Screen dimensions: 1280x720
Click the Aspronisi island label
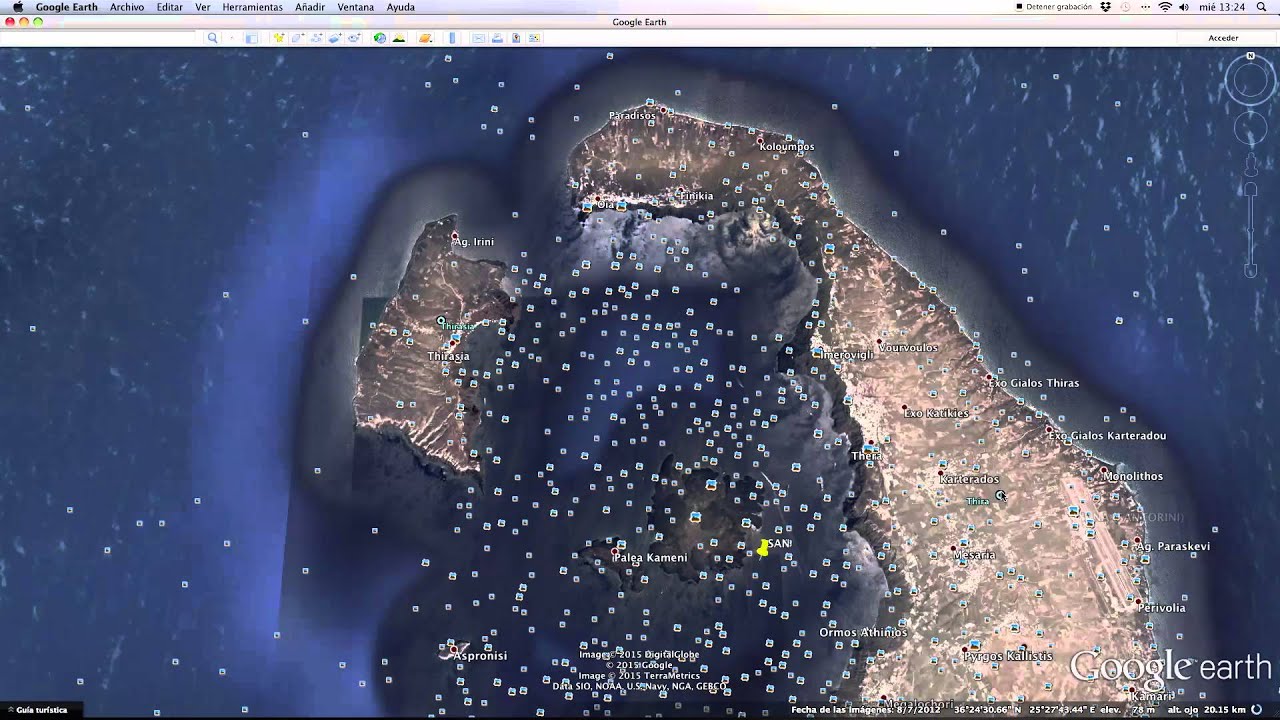[479, 656]
